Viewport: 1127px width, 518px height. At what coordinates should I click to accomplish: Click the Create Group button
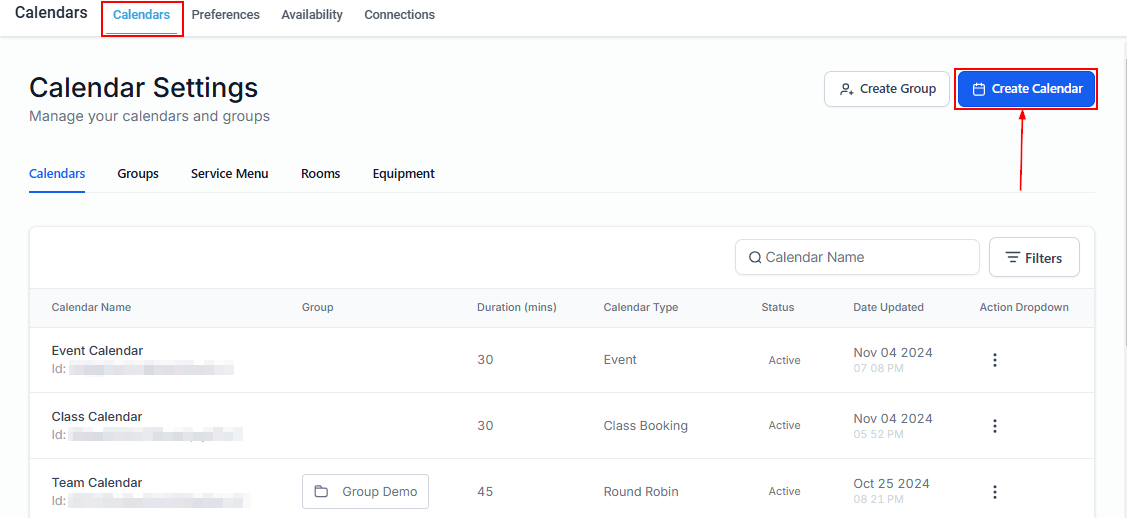click(x=887, y=89)
